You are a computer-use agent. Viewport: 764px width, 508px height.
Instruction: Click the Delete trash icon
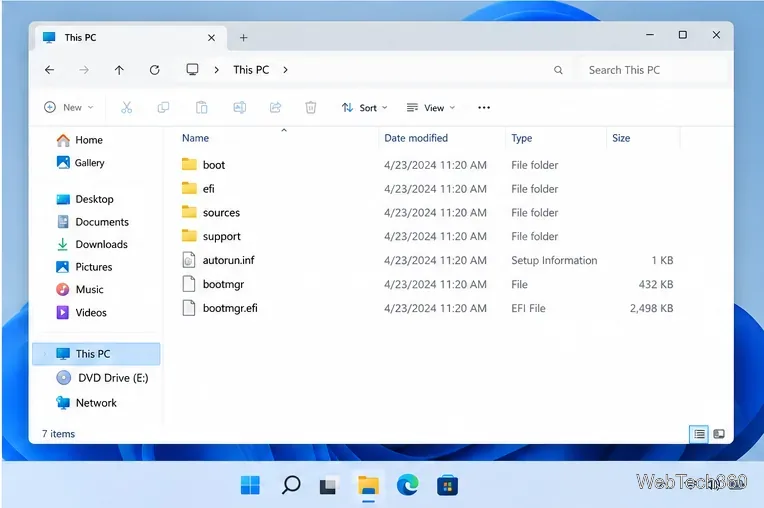(310, 107)
